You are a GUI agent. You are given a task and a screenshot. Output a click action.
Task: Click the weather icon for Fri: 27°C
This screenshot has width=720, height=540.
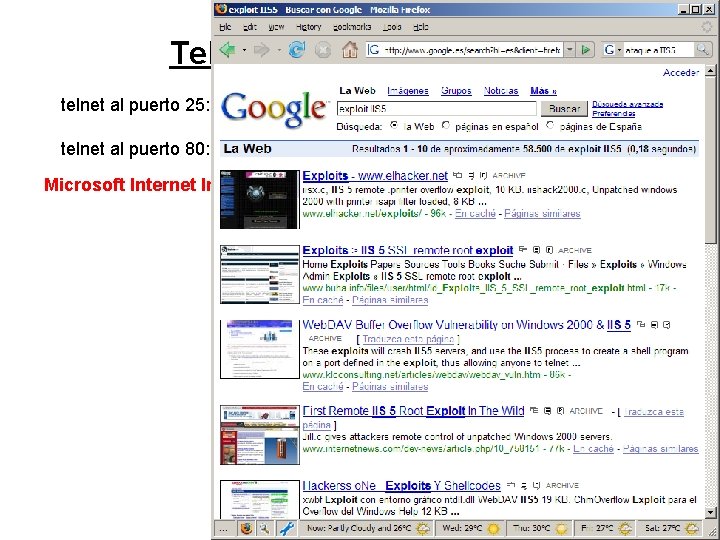click(625, 529)
